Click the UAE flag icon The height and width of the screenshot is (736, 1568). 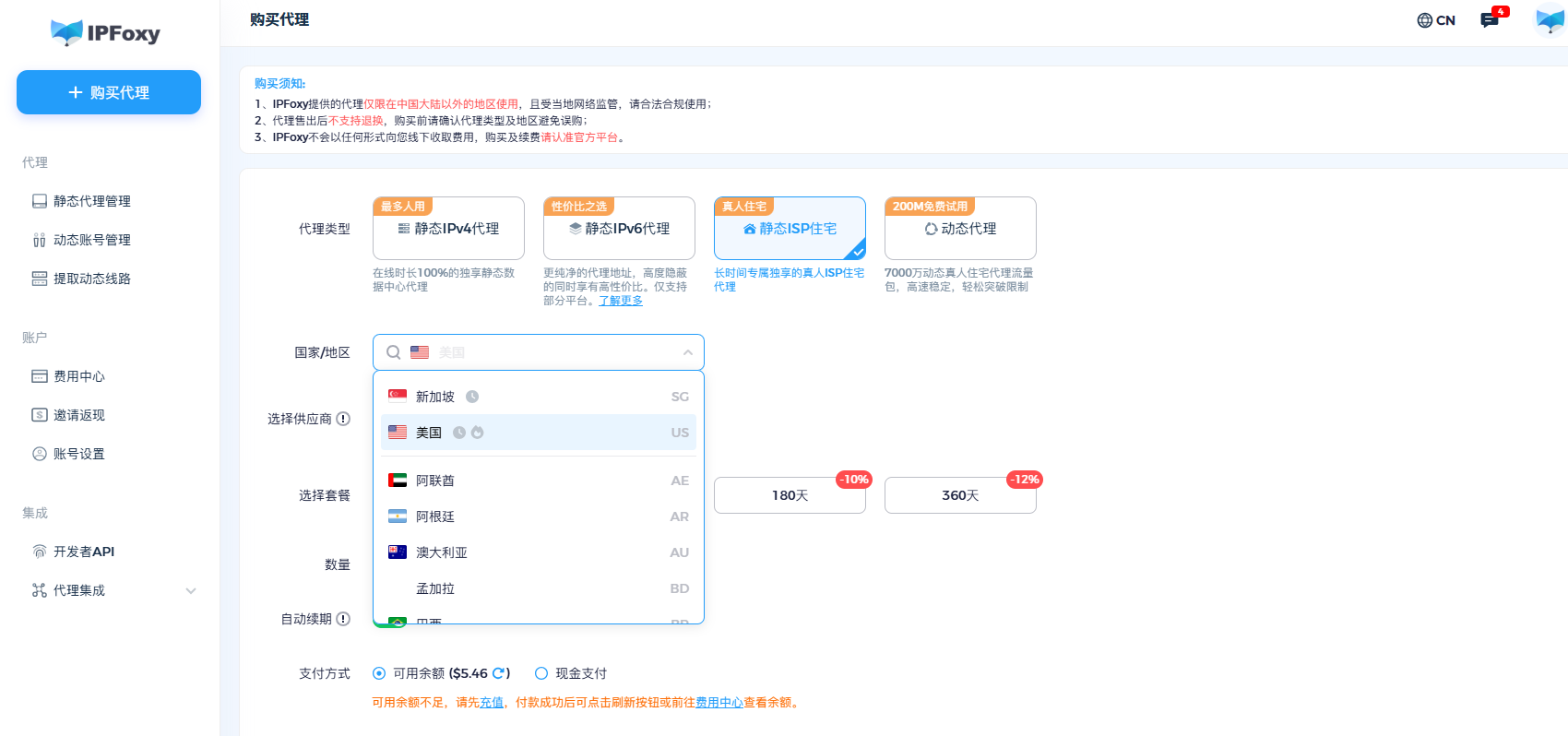click(x=398, y=481)
